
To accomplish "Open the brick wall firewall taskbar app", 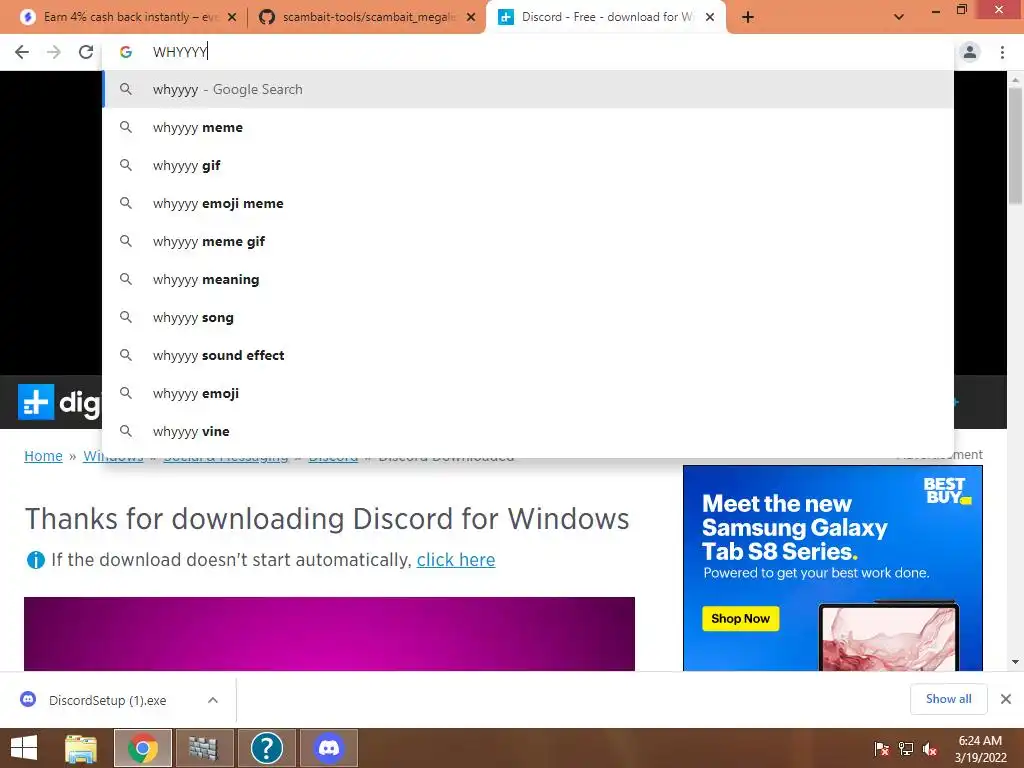I will pyautogui.click(x=204, y=748).
